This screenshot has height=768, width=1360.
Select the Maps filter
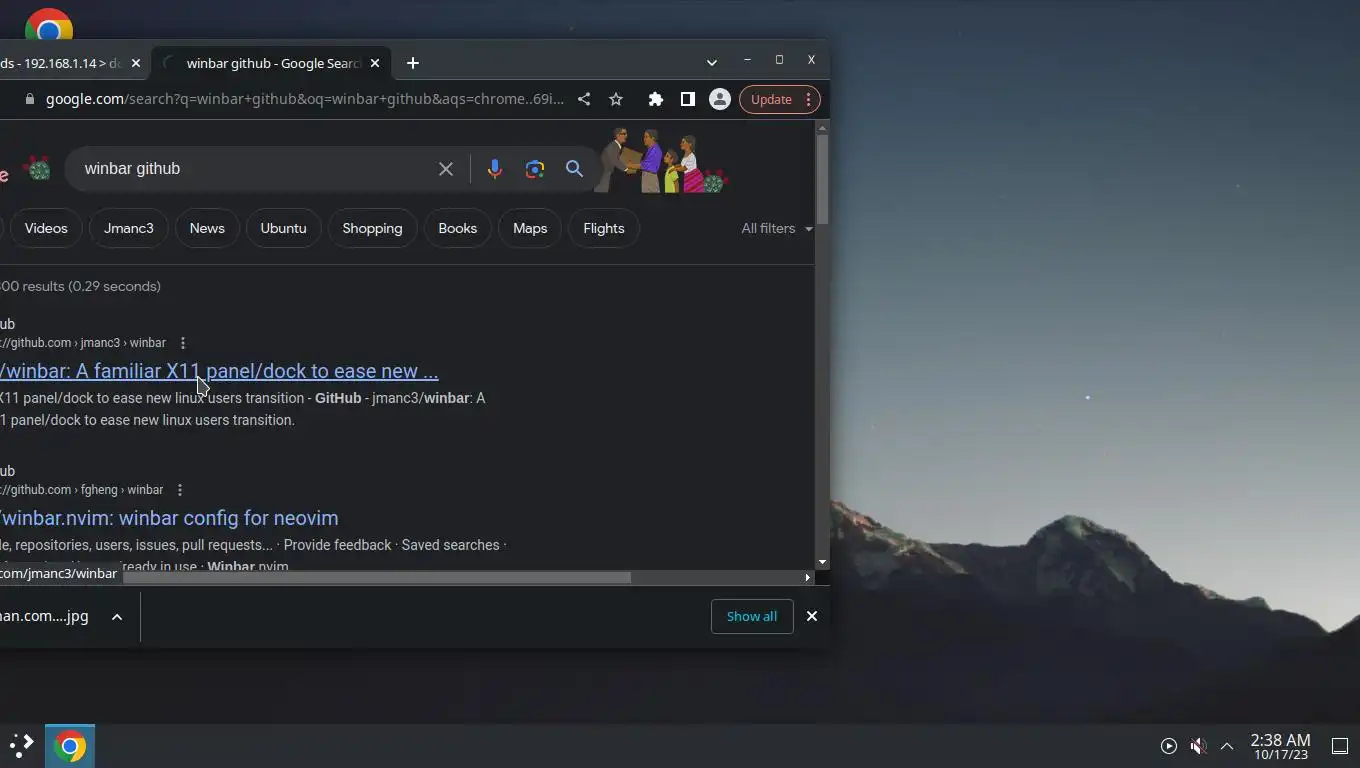point(530,228)
